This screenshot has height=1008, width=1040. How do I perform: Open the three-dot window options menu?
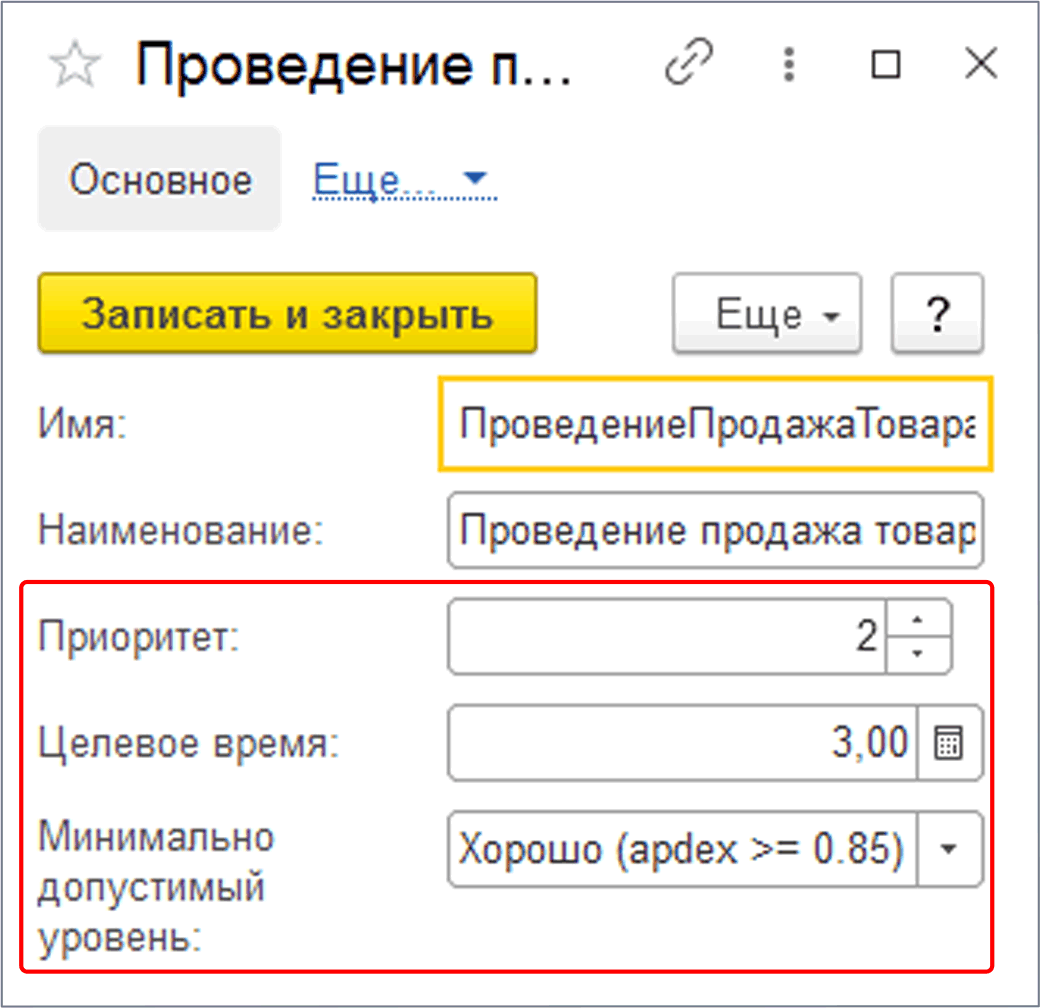(790, 66)
